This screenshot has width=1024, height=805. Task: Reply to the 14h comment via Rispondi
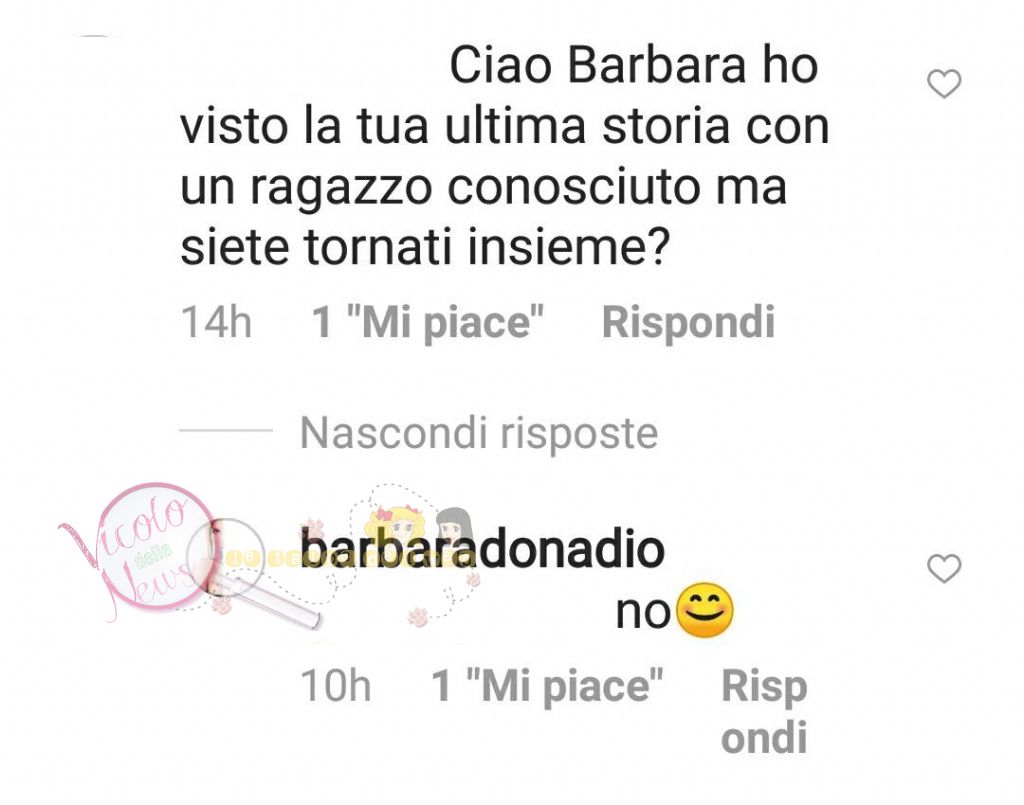[688, 323]
